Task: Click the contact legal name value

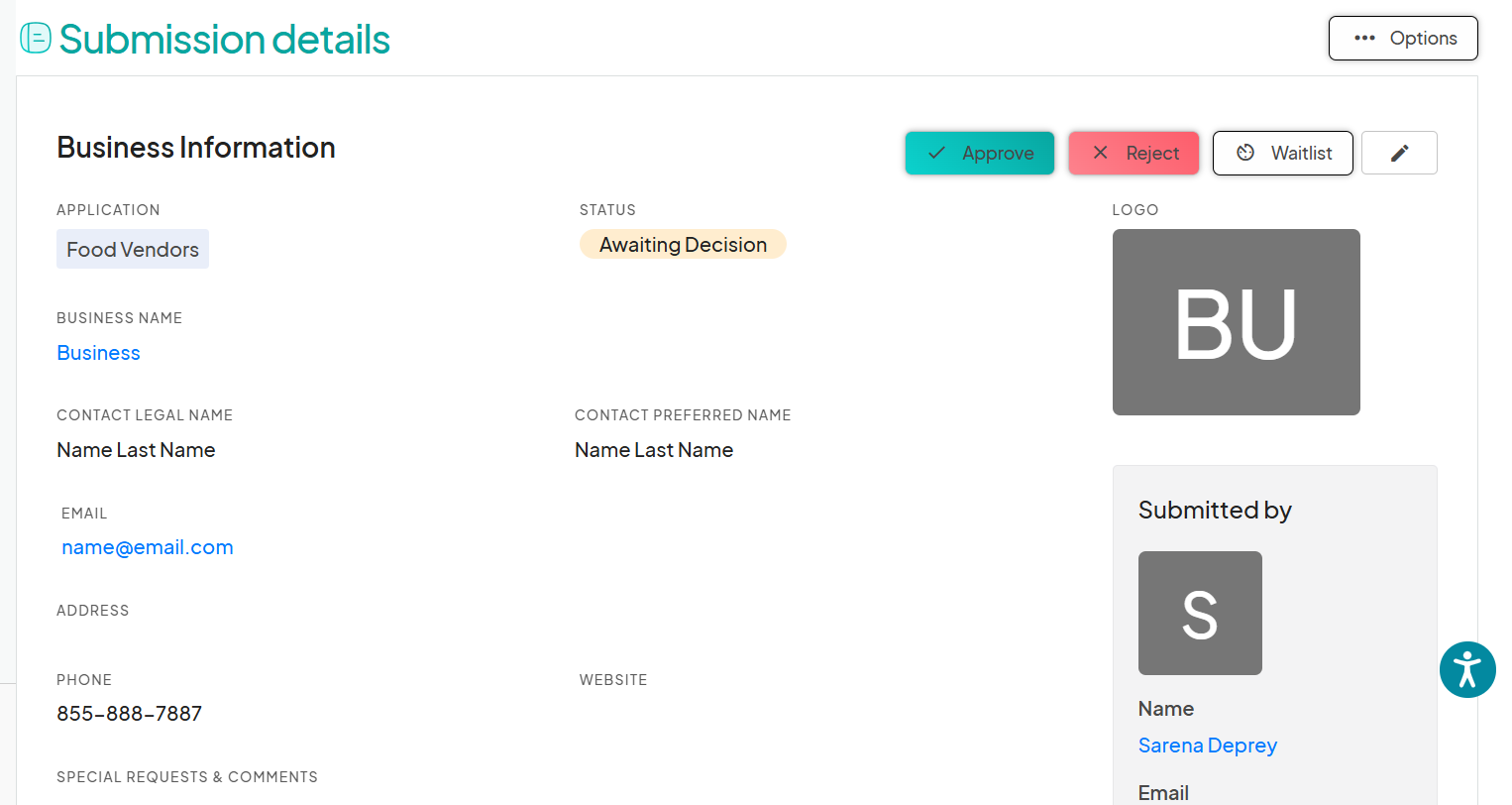Action: 136,450
